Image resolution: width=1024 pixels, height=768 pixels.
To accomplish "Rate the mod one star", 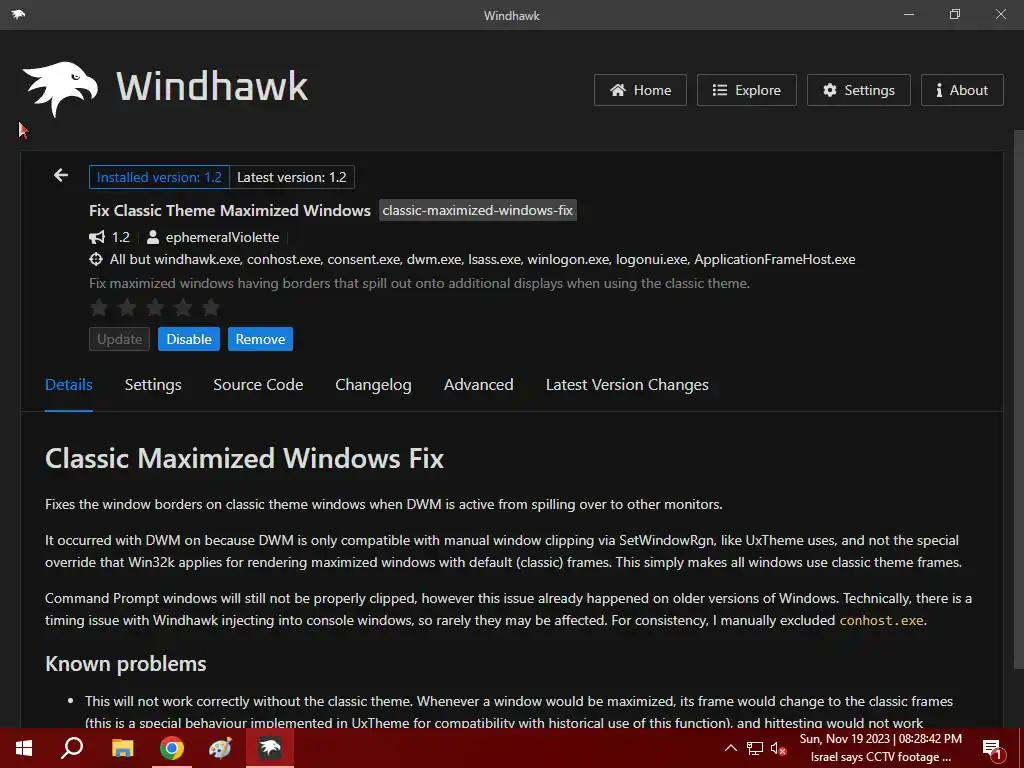I will click(99, 307).
